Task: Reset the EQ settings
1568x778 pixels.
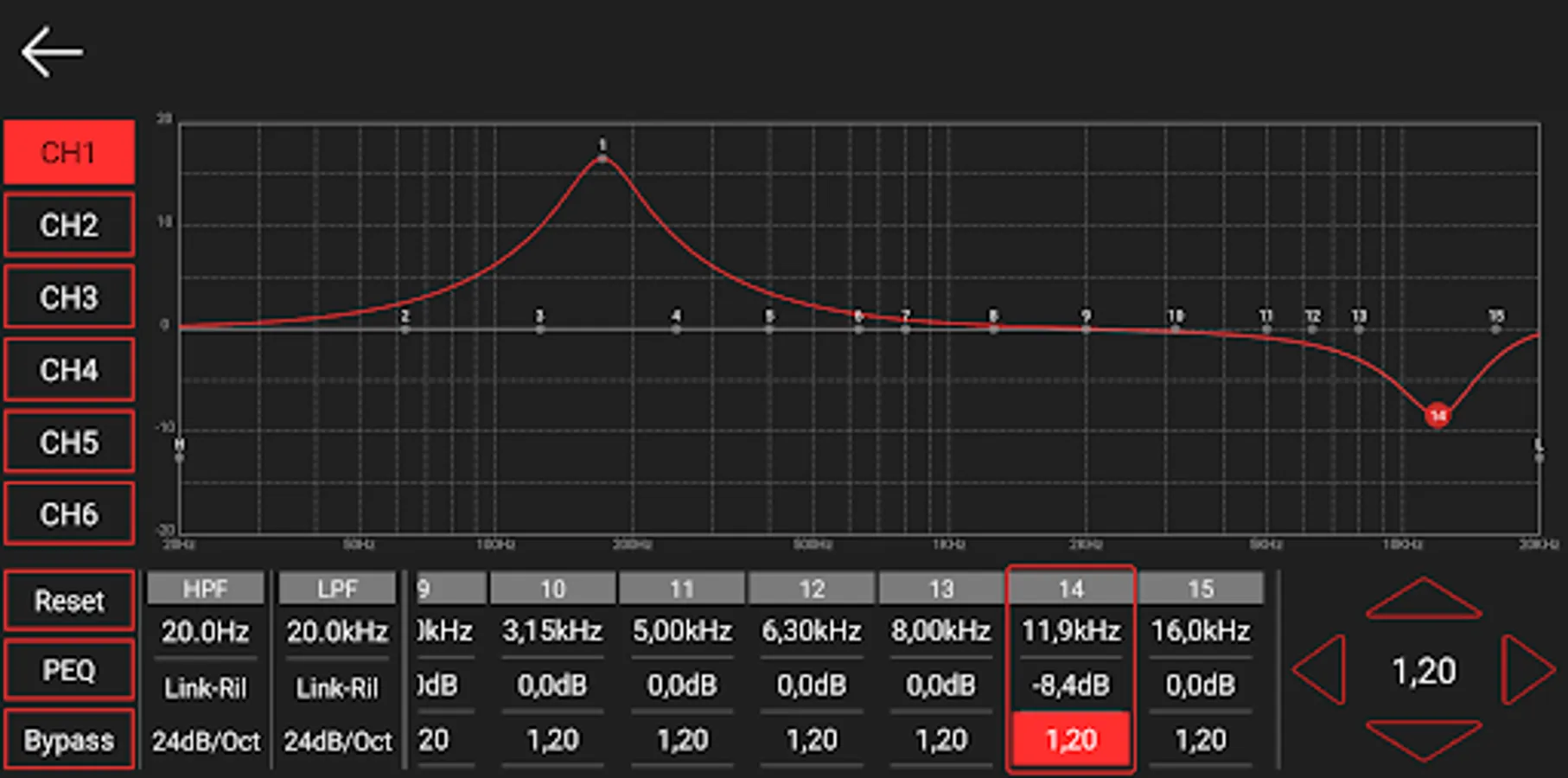Action: [69, 600]
